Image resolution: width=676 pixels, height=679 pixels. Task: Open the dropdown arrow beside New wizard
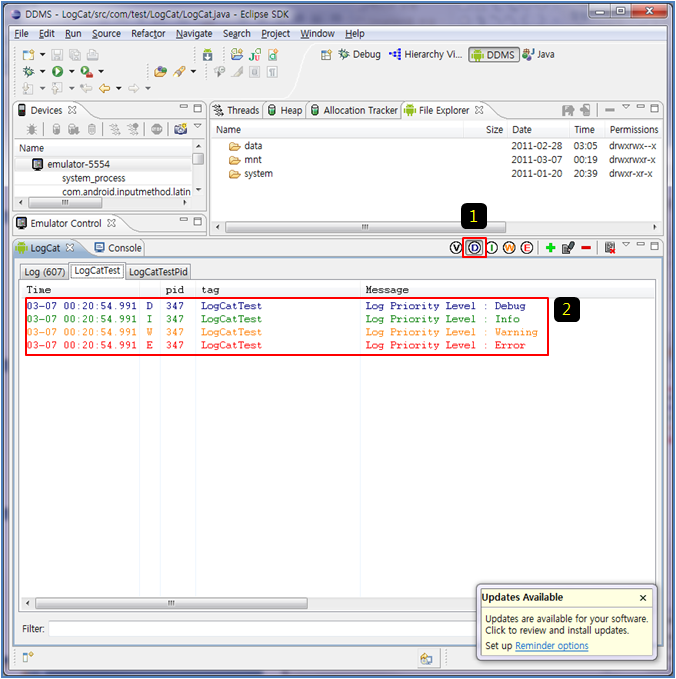[x=42, y=55]
